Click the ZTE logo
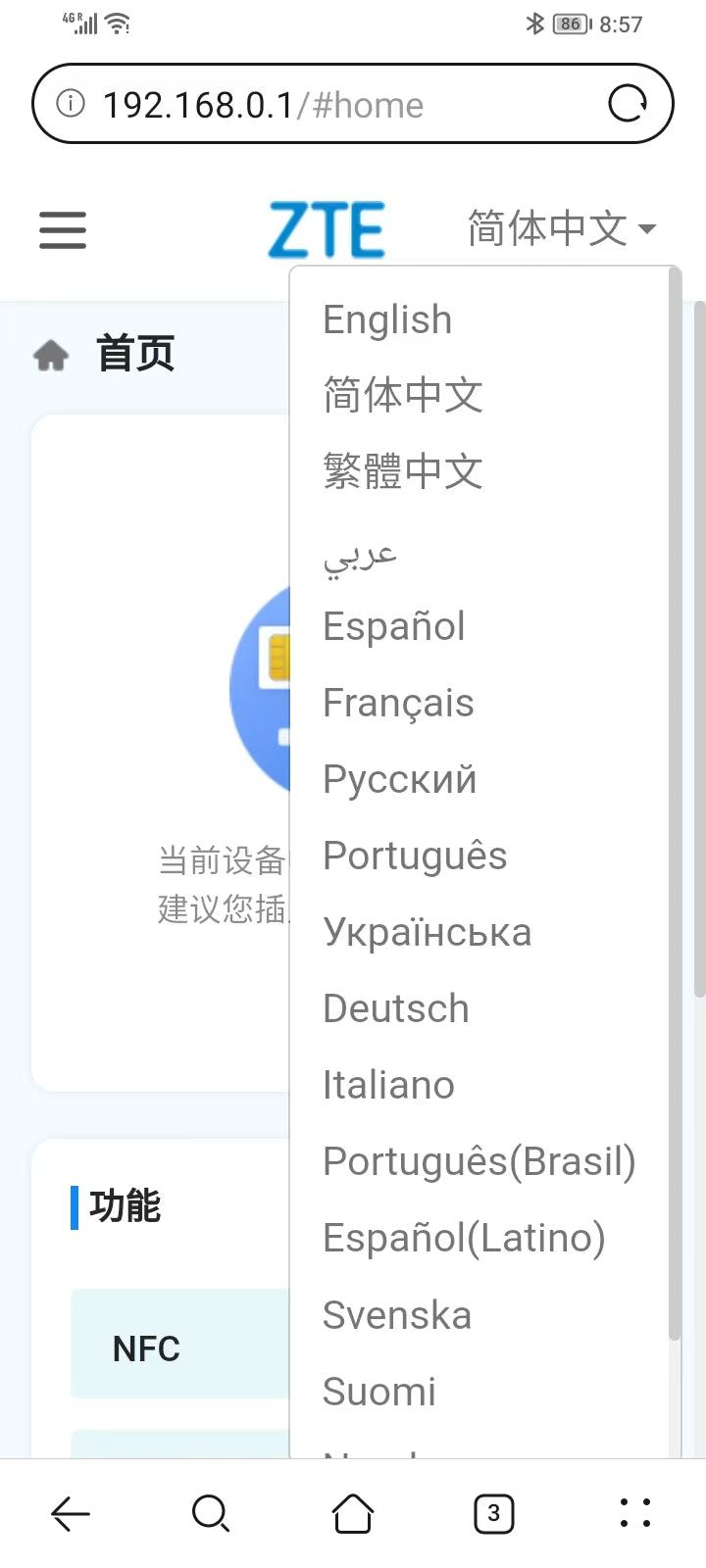 pyautogui.click(x=327, y=230)
